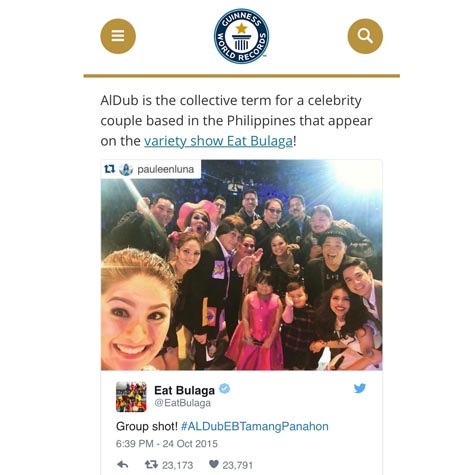
Task: Click the blue Twitter bird icon
Action: coord(360,388)
